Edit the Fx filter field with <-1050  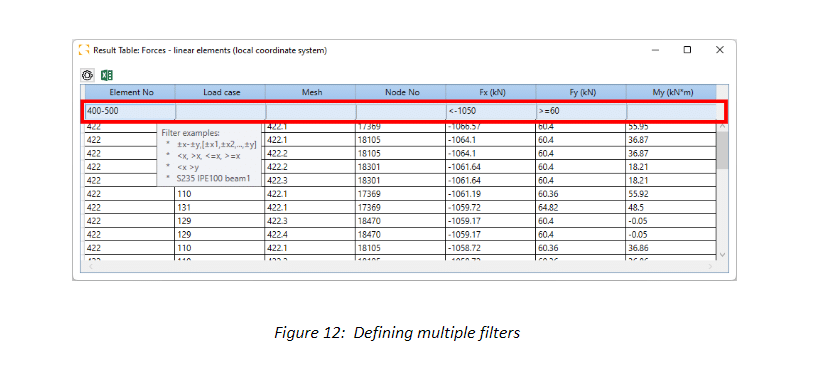click(x=491, y=111)
